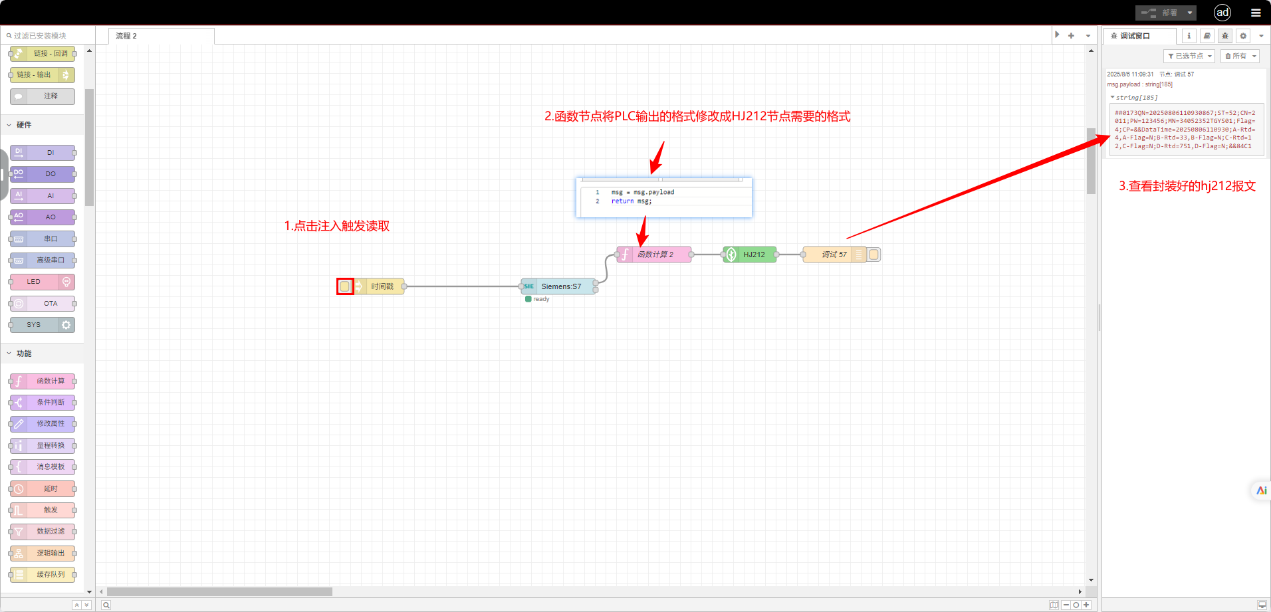Select the 函数计算 2 function node
Viewport: 1271px width, 612px height.
point(656,255)
